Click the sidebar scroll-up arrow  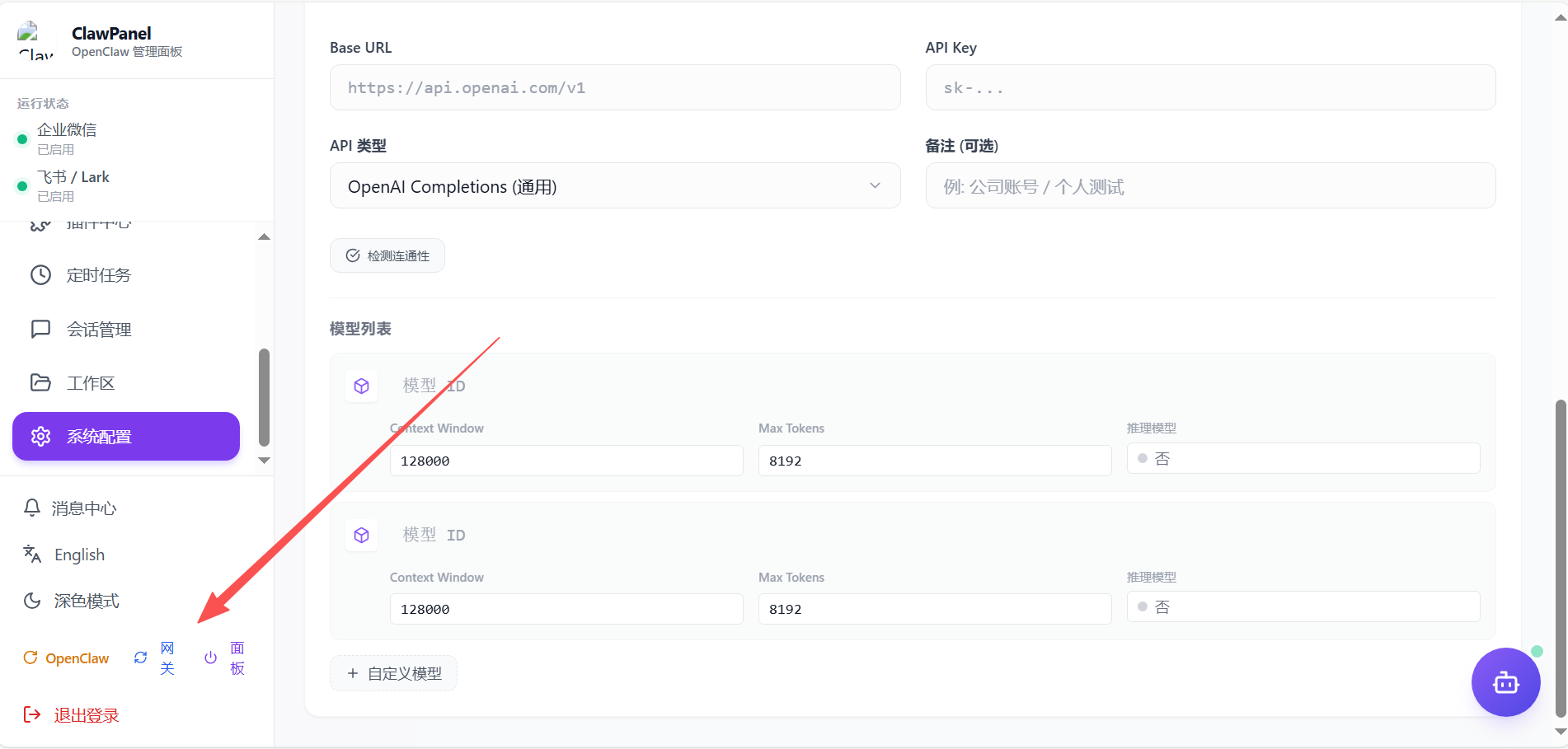[264, 237]
